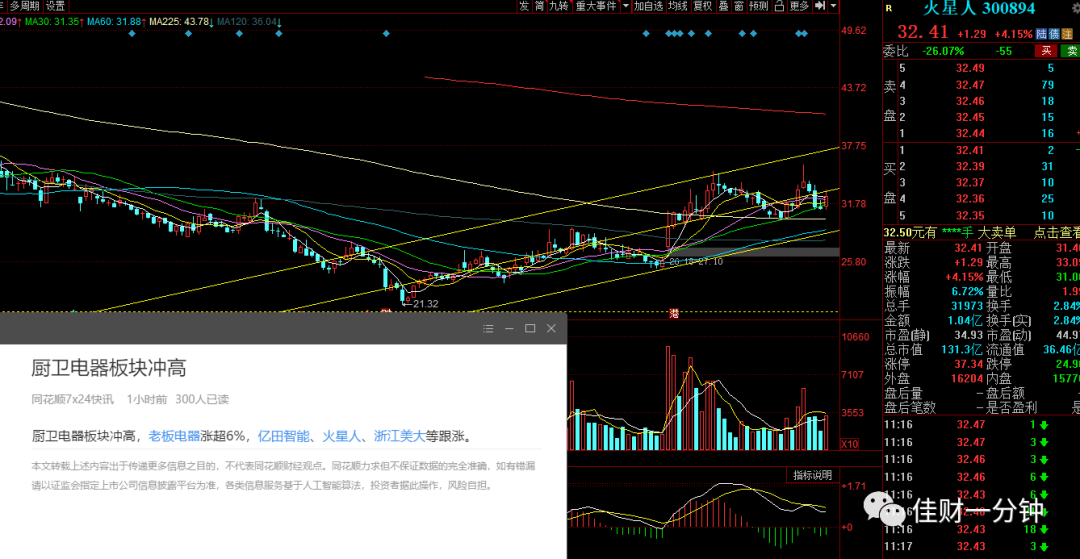Toggle the 叠 overlay option
This screenshot has width=1080, height=559.
point(723,6)
